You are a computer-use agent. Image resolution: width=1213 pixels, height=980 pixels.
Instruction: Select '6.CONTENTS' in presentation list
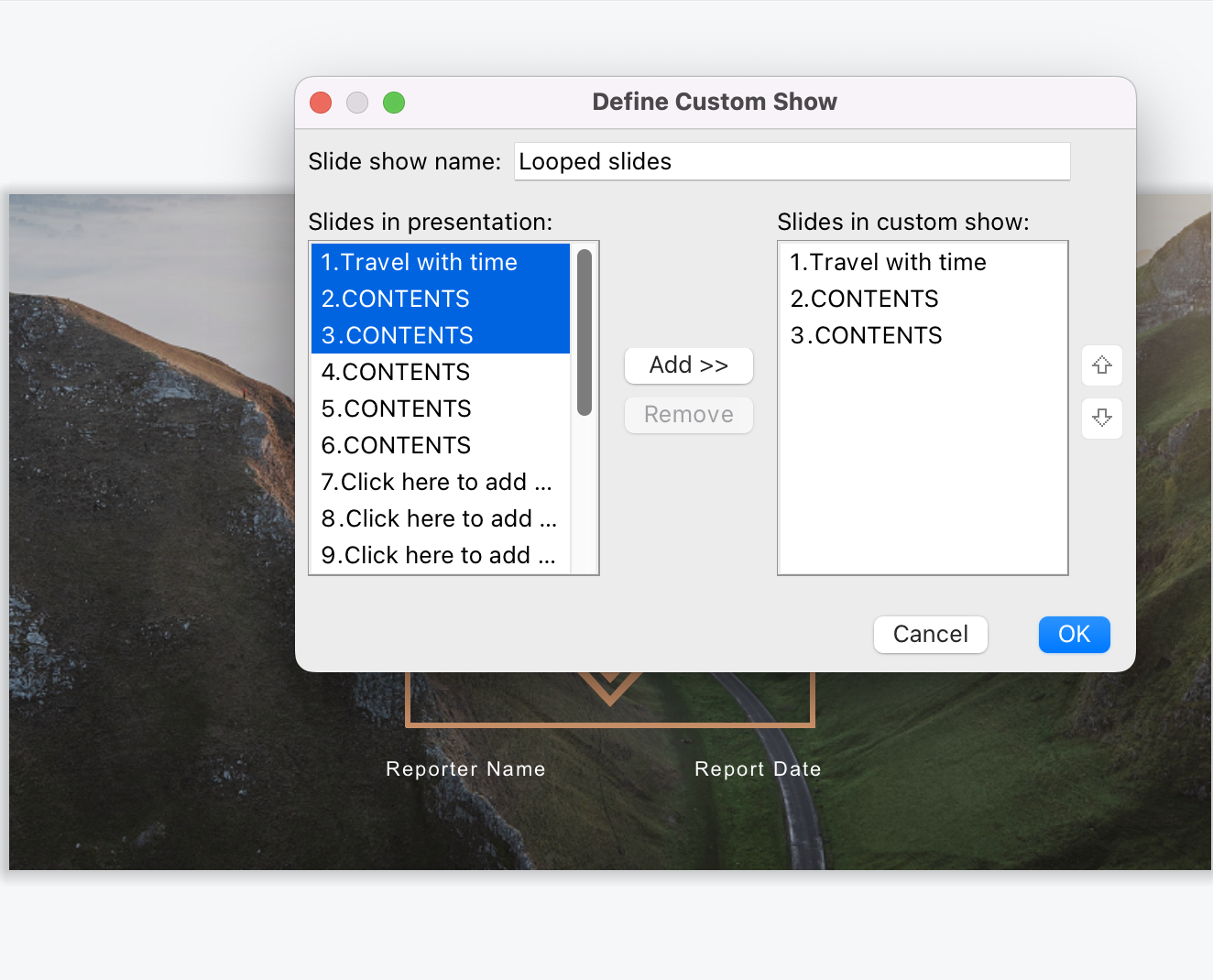point(441,445)
